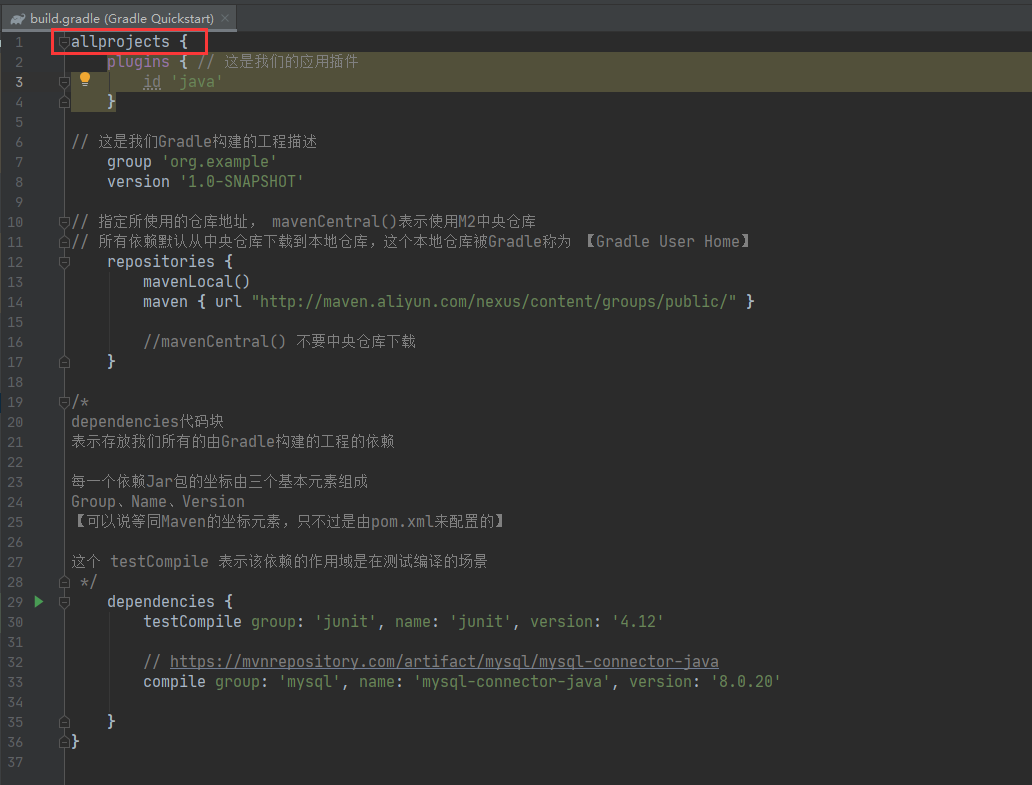The height and width of the screenshot is (785, 1032).
Task: Open the mysql-connector-java mvnrepository link
Action: click(444, 661)
